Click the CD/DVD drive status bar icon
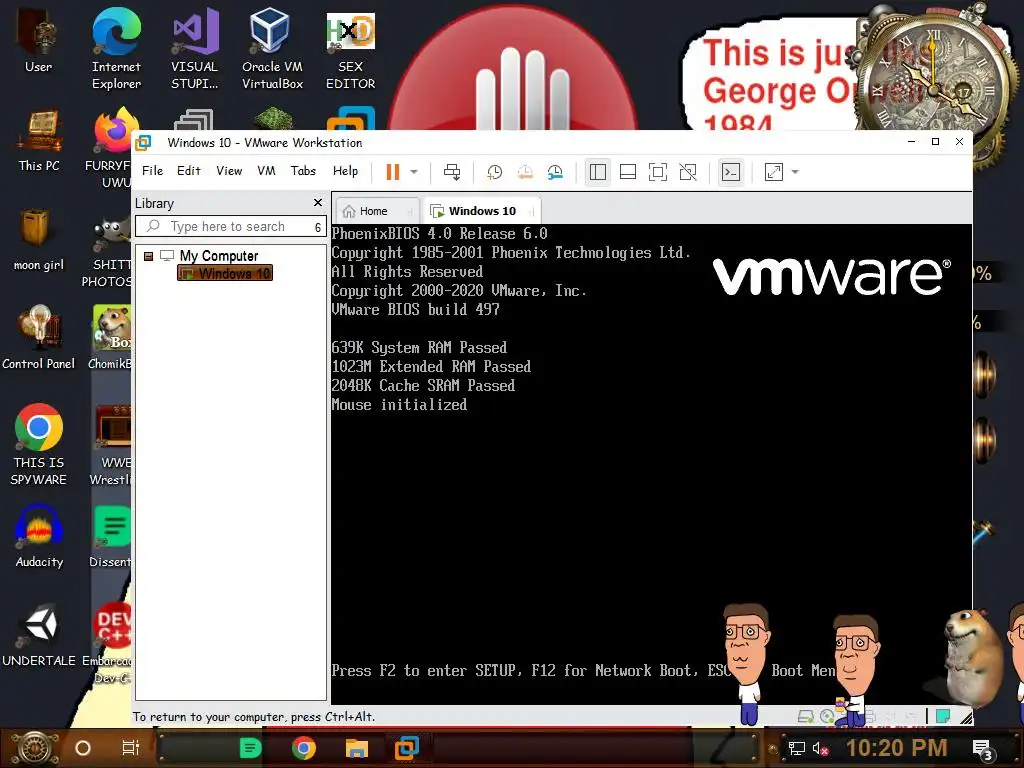 827,716
